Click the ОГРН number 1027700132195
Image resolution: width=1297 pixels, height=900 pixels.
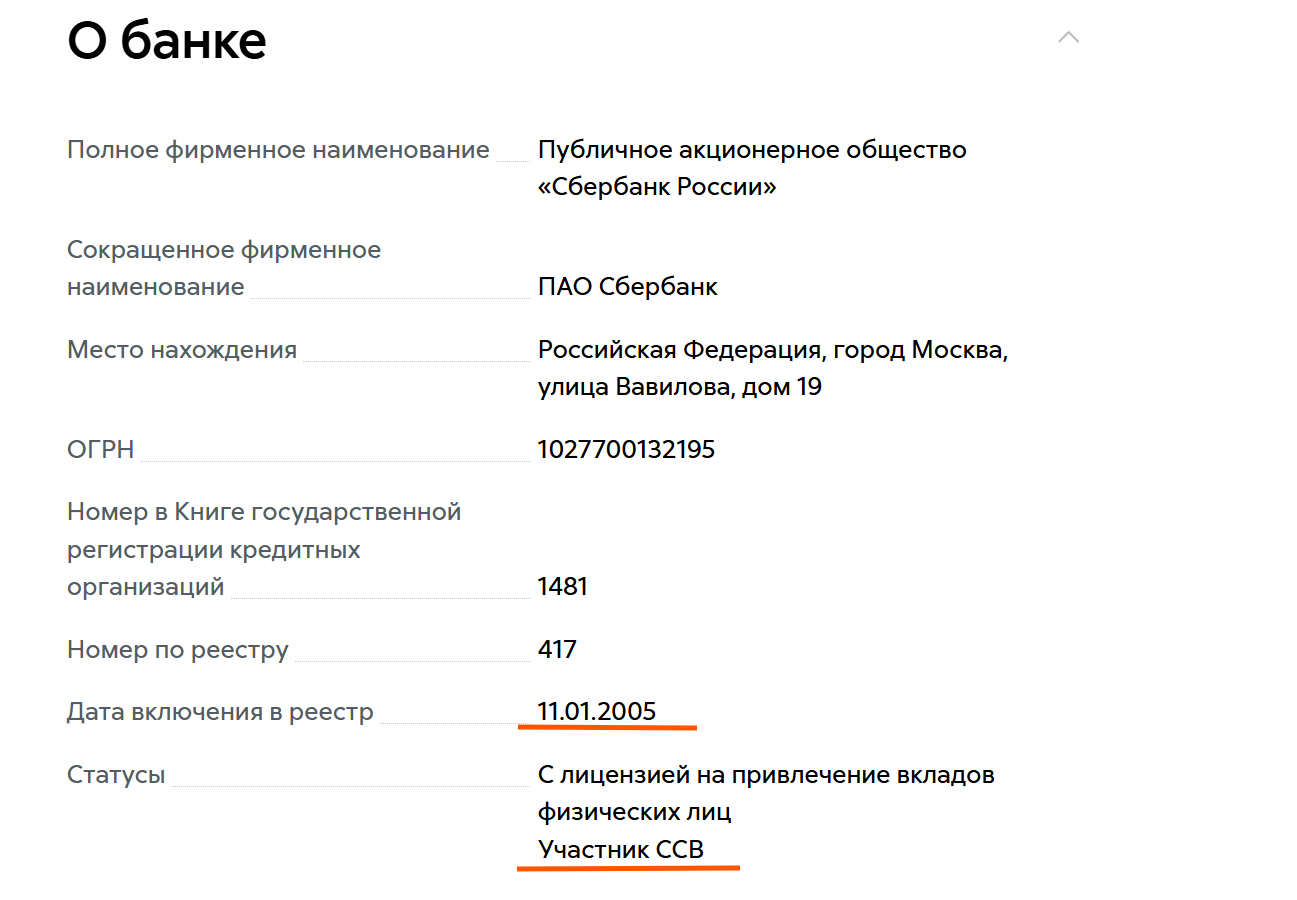pyautogui.click(x=625, y=449)
